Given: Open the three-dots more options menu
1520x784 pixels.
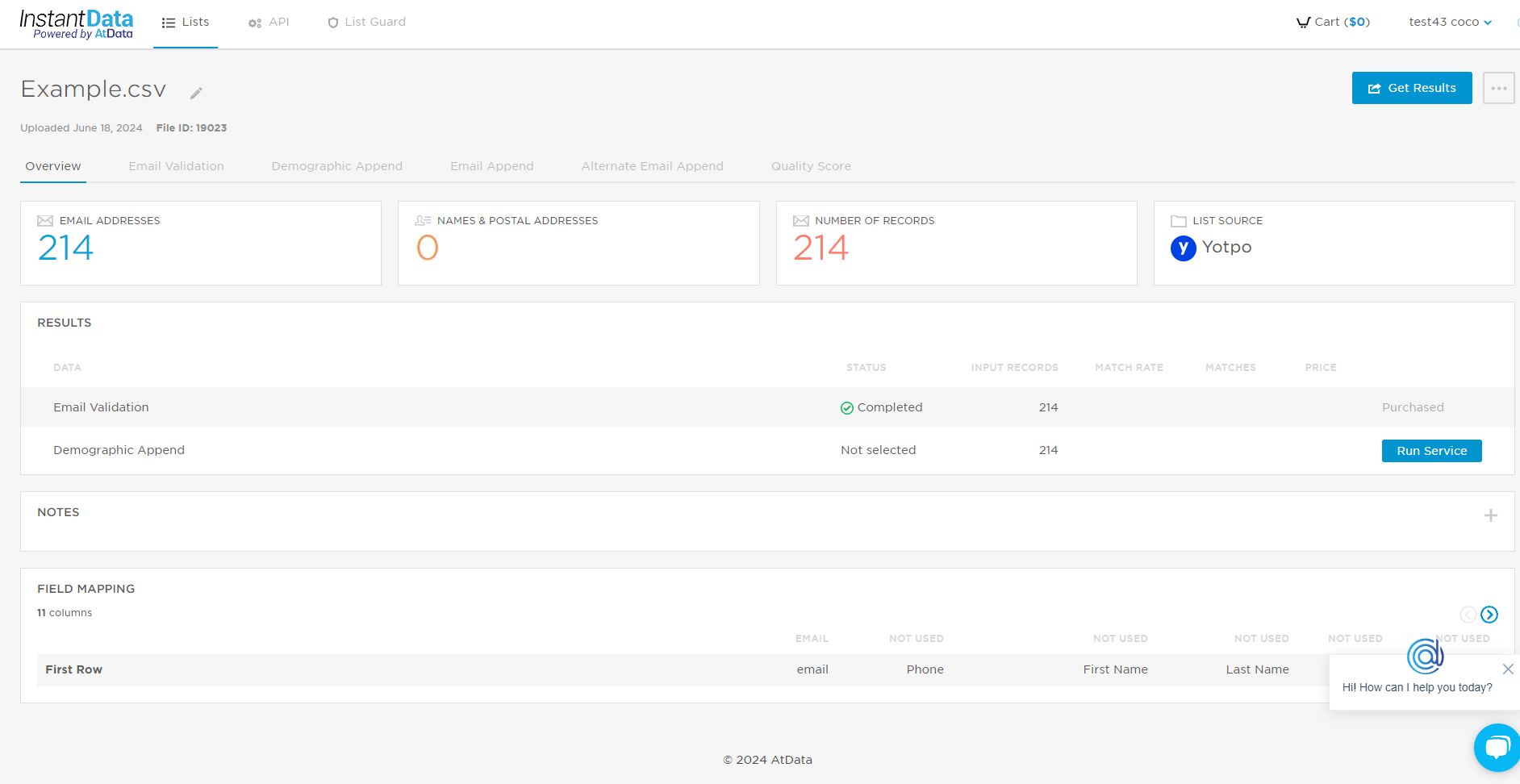Looking at the screenshot, I should click(1498, 88).
